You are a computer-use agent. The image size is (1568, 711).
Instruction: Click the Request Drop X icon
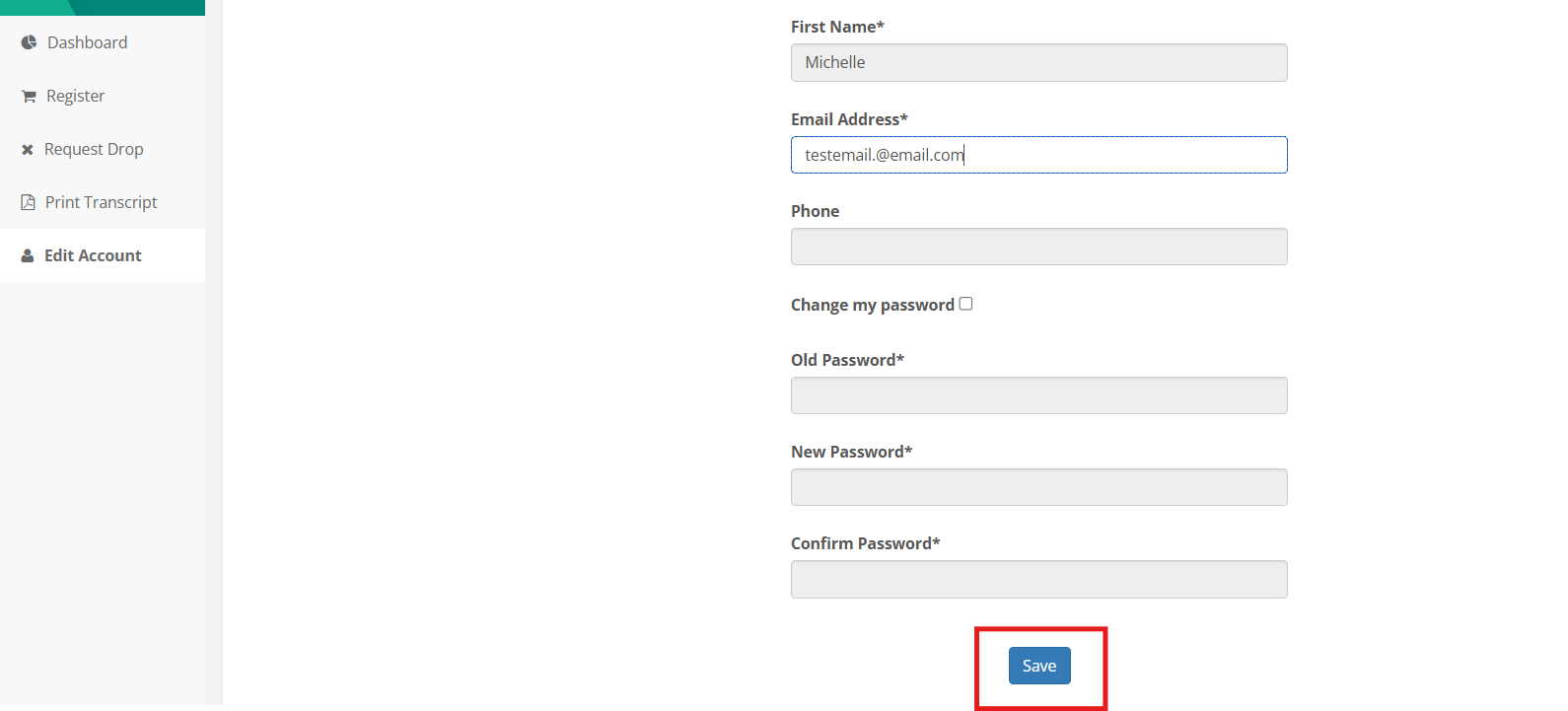pos(28,150)
